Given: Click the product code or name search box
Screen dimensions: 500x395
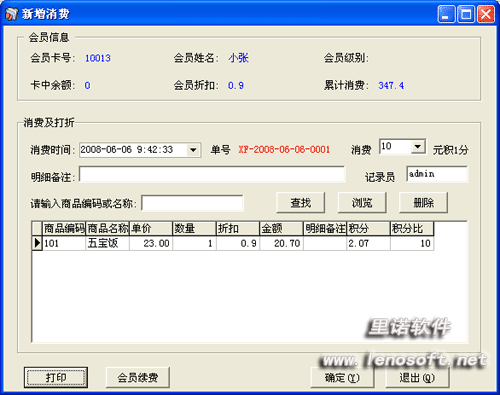Looking at the screenshot, I should [x=192, y=203].
